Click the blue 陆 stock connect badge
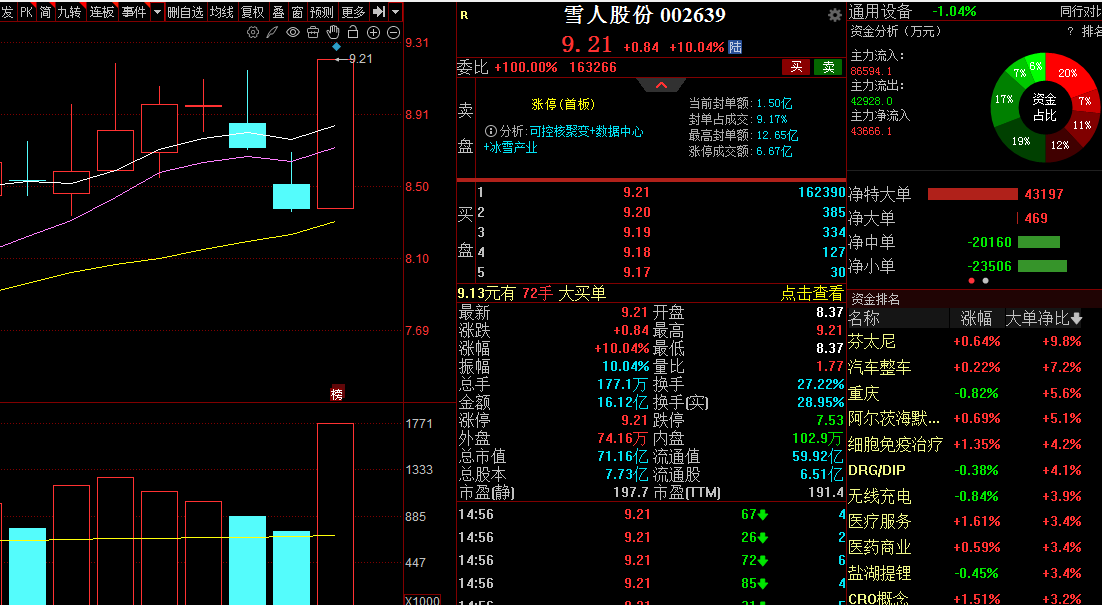 [735, 46]
